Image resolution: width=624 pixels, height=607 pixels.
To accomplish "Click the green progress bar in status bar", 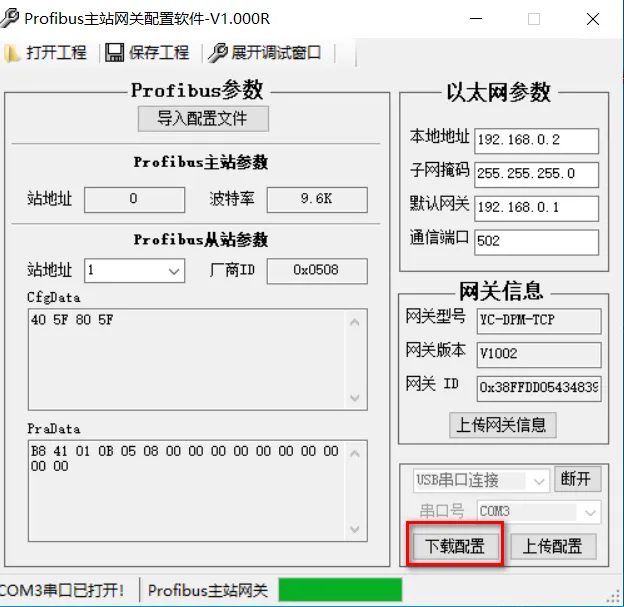I will pyautogui.click(x=340, y=590).
